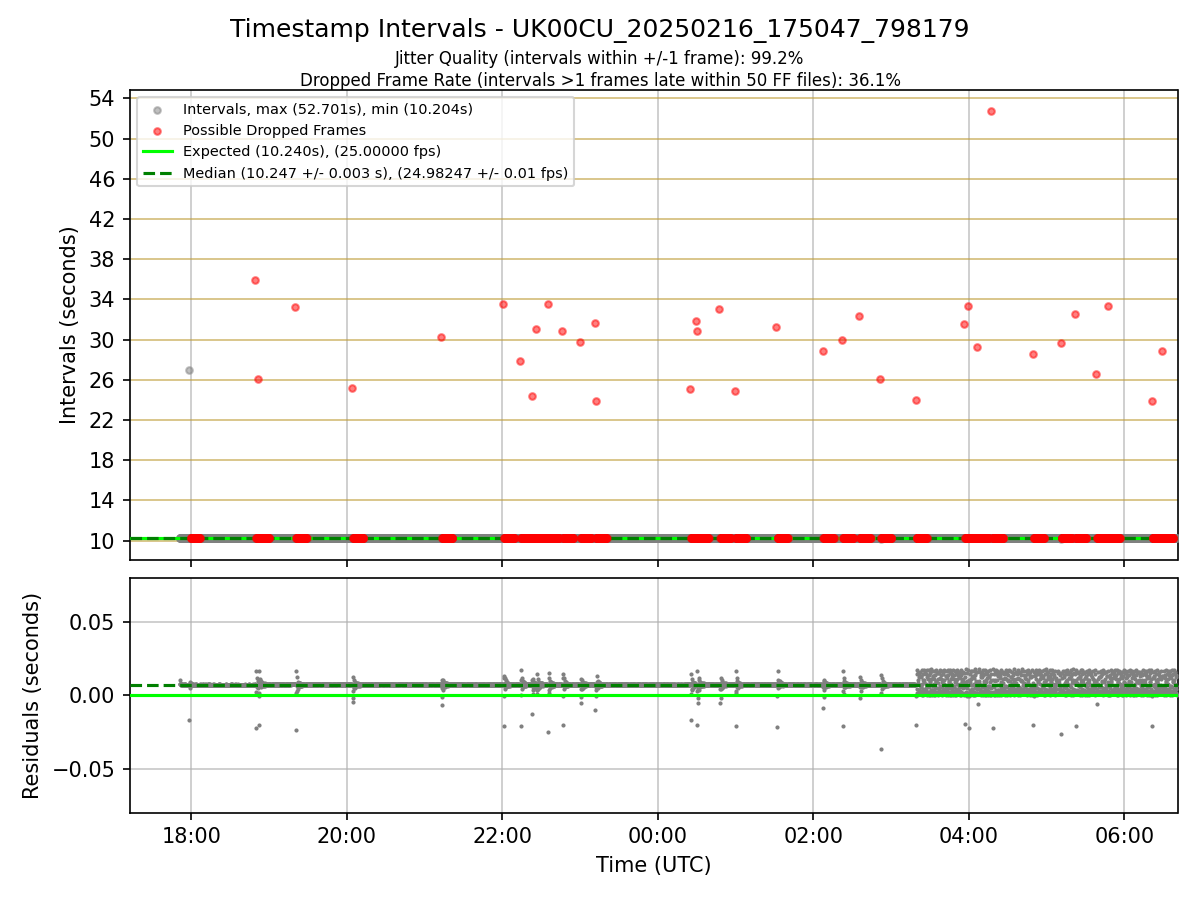Click the '06:00' x-axis tick label
Image resolution: width=1200 pixels, height=900 pixels.
(1124, 834)
